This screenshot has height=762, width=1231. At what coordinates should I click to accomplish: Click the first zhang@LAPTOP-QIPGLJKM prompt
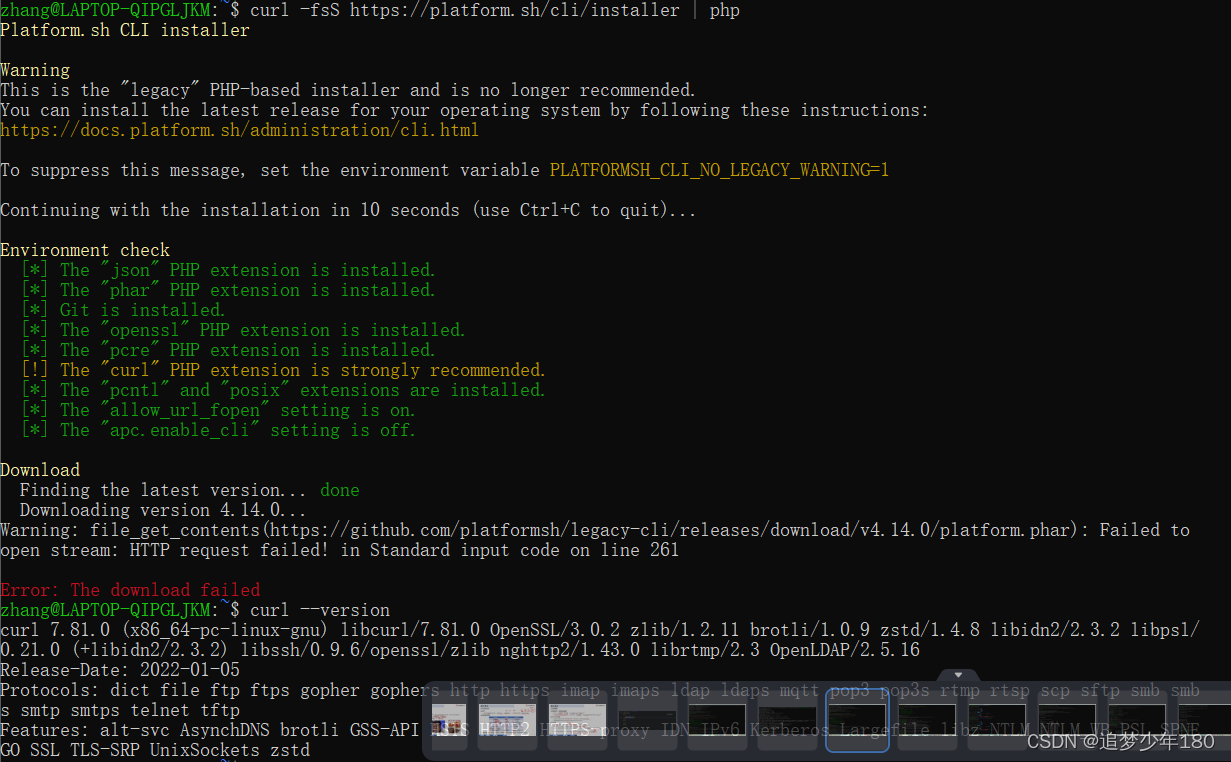[x=105, y=10]
